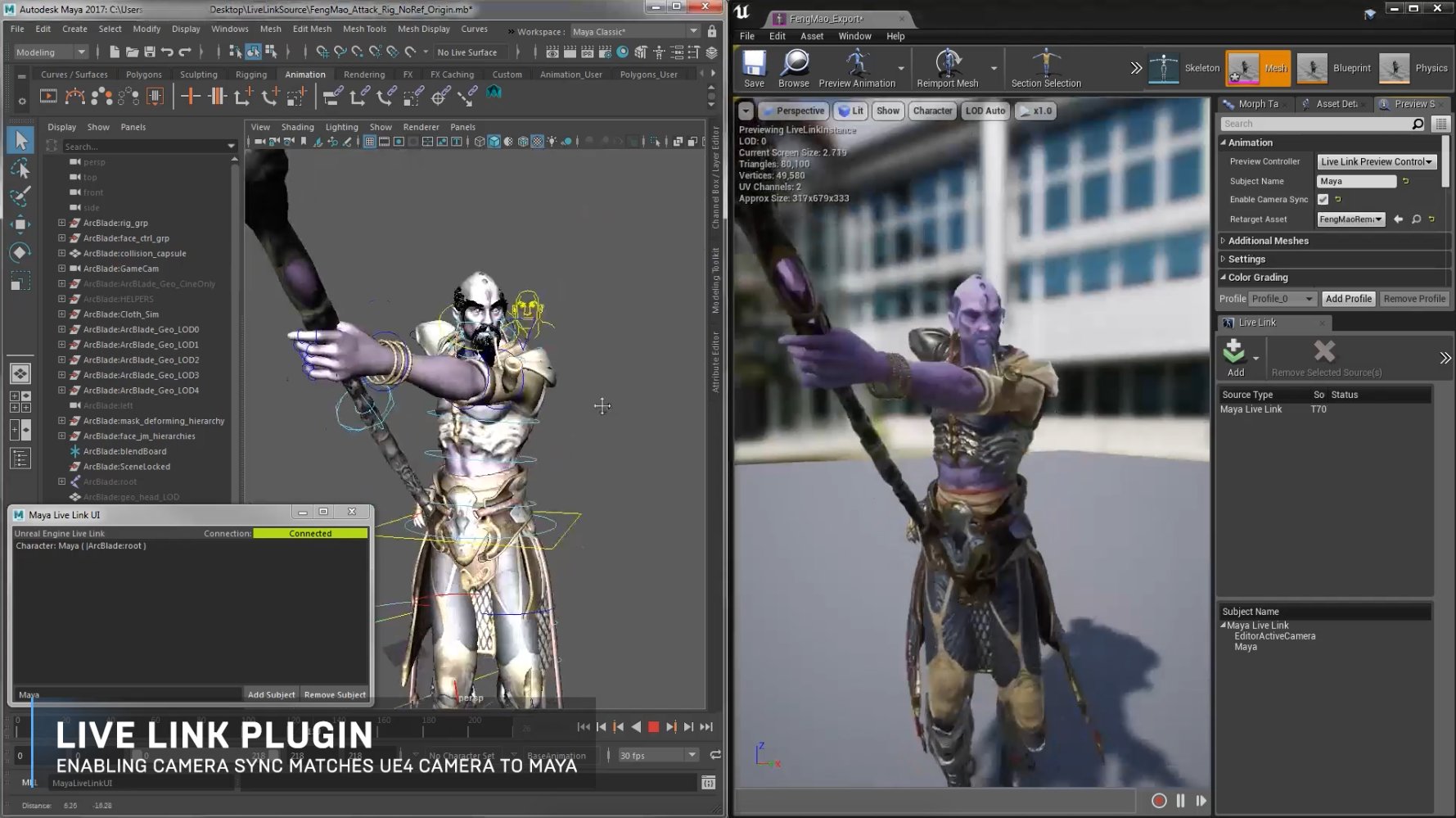Open Maya's Edit Mesh menu

(x=312, y=29)
